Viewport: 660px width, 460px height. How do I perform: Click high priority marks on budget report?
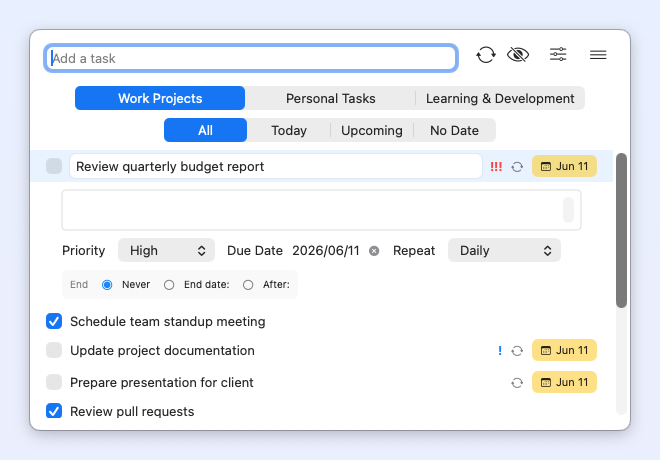click(496, 167)
